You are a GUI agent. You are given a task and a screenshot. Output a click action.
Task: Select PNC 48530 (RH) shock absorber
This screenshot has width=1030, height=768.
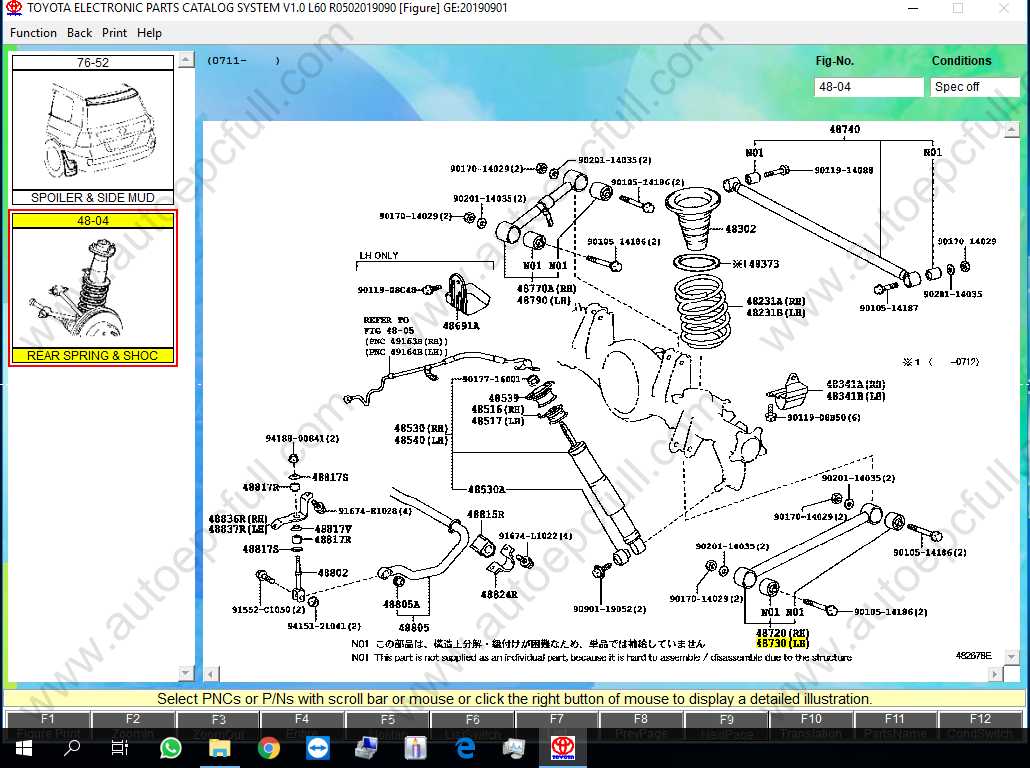click(420, 428)
